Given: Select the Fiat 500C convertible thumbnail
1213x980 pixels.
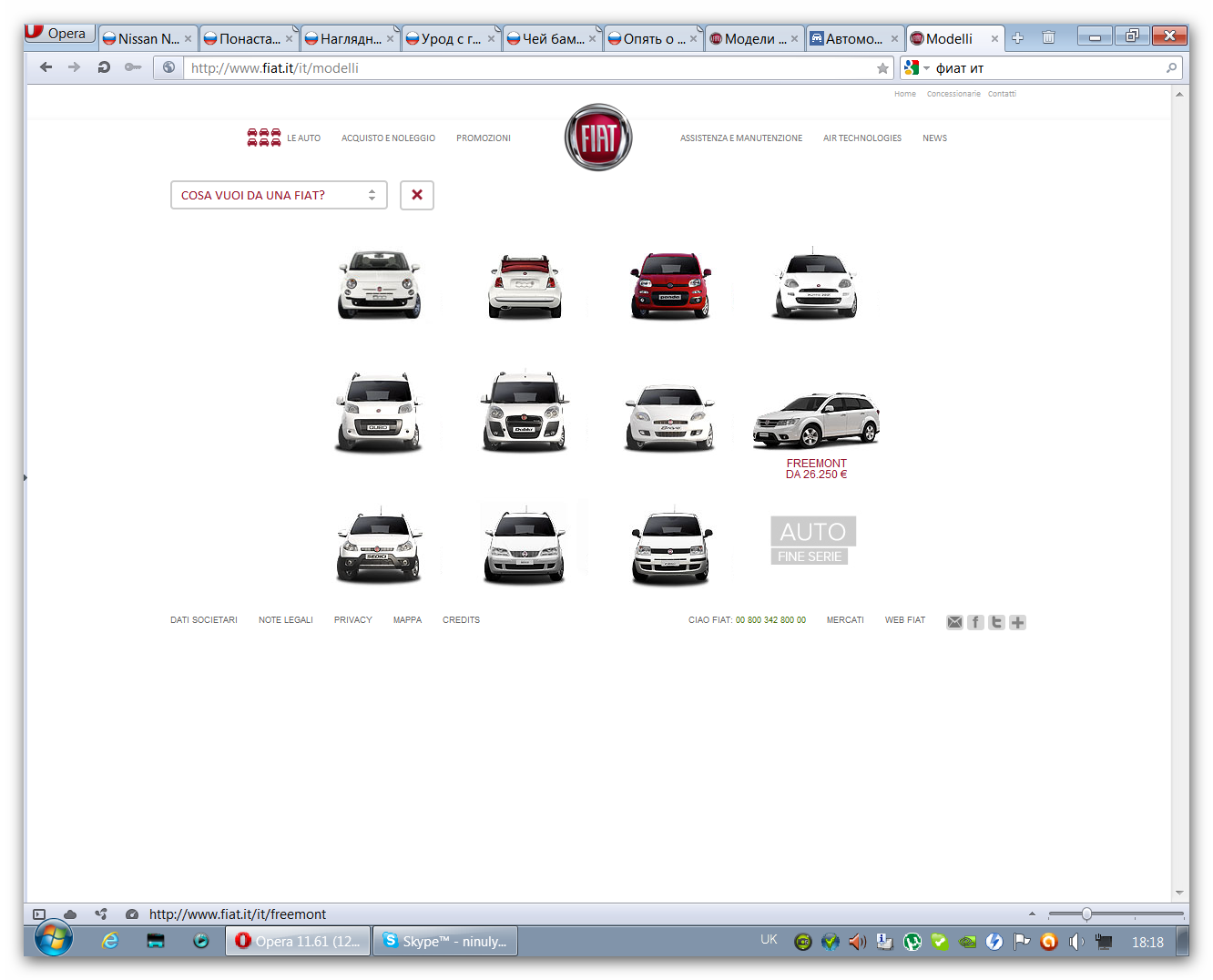Looking at the screenshot, I should (x=525, y=286).
